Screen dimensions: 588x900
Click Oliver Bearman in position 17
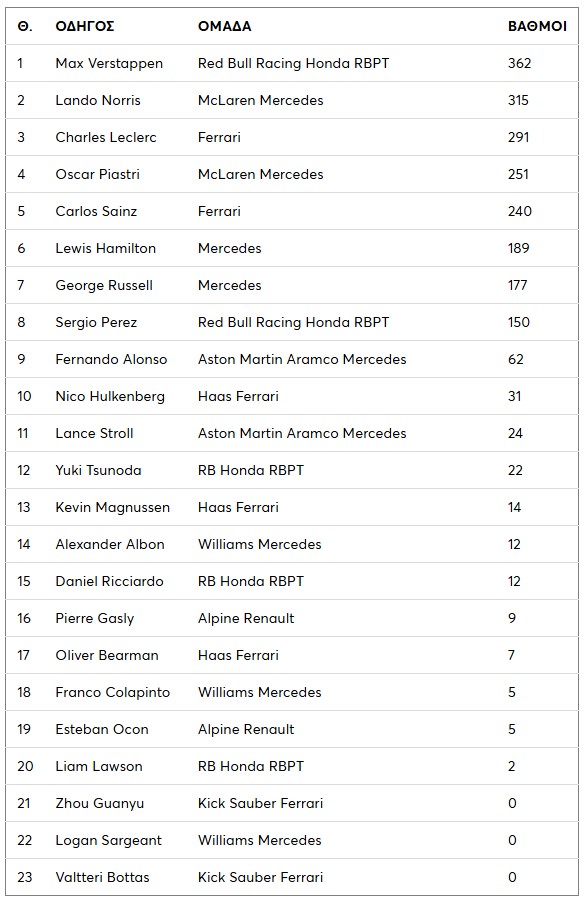point(107,655)
